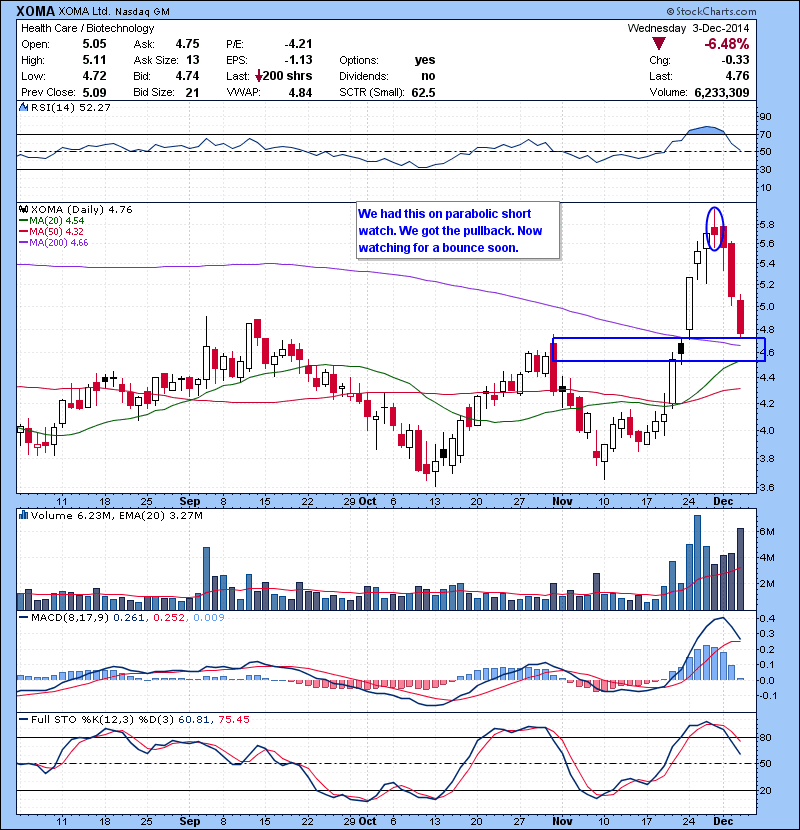Click the P/E value -4.21

click(x=298, y=44)
